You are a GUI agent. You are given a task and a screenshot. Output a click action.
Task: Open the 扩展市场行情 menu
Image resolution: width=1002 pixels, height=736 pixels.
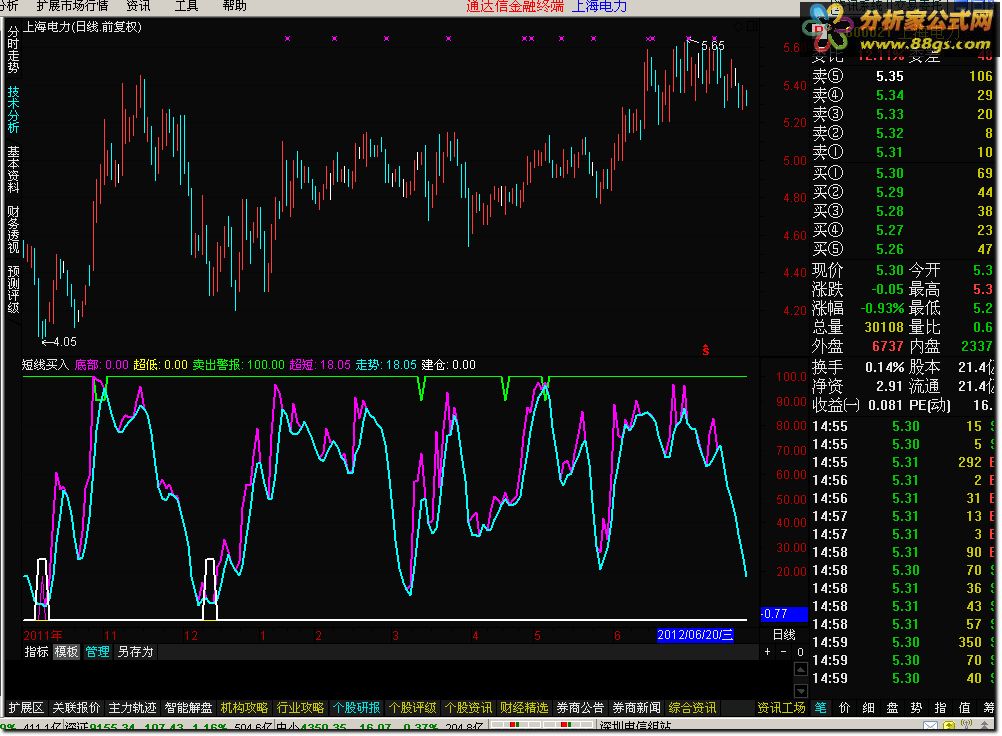pos(72,6)
